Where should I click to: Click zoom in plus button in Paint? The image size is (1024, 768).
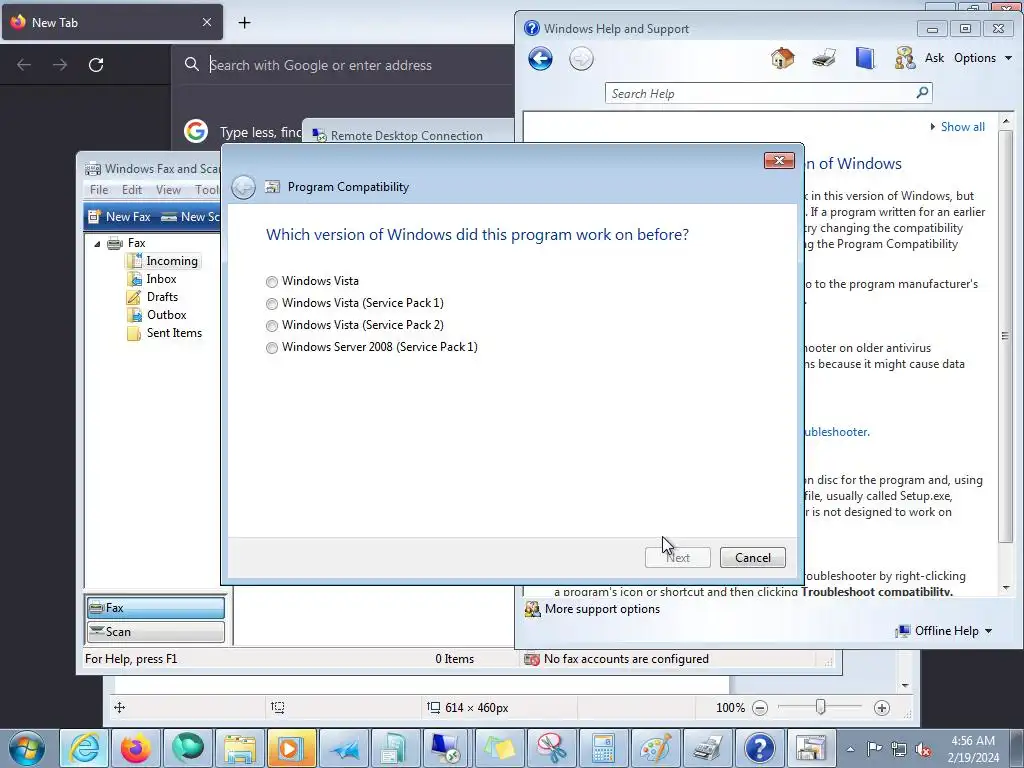click(882, 708)
